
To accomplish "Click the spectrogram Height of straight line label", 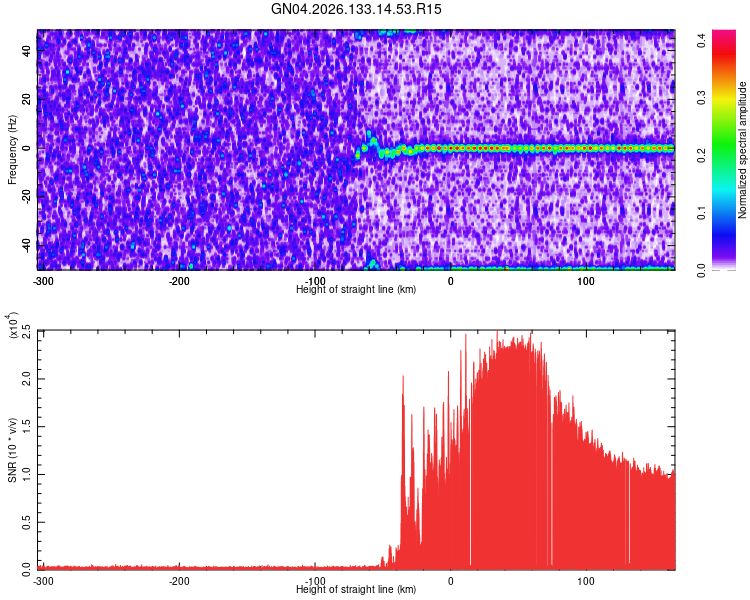I will pos(356,289).
